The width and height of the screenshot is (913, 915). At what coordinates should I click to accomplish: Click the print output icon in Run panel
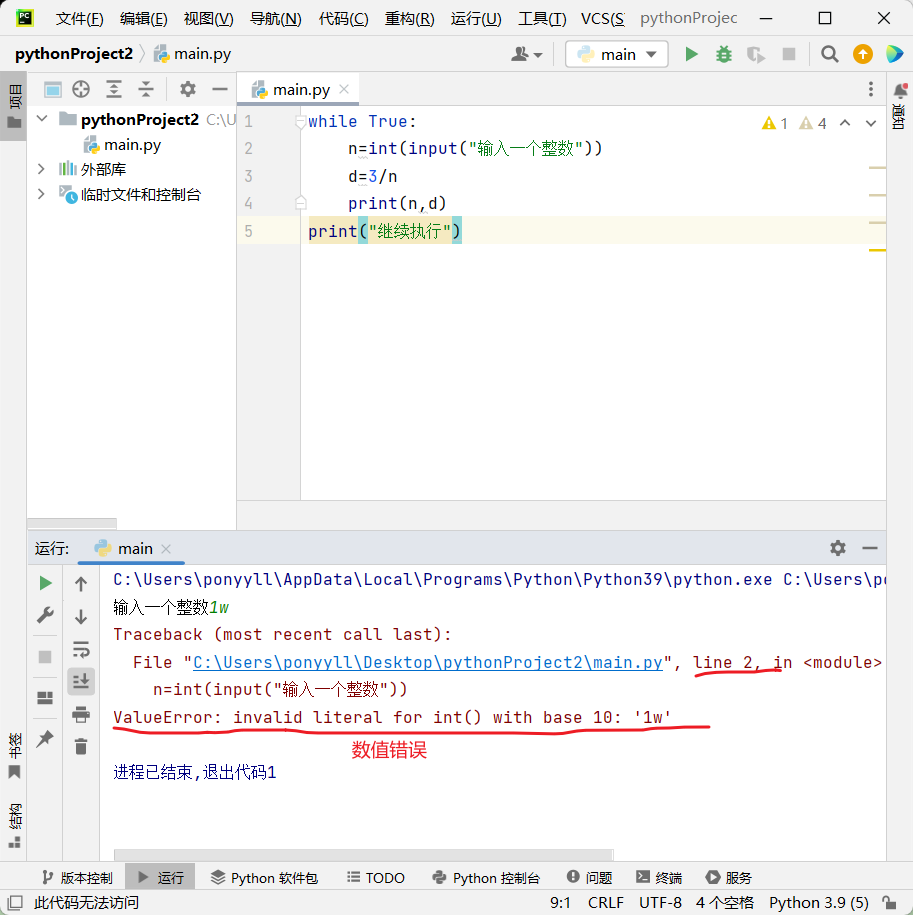click(x=81, y=714)
